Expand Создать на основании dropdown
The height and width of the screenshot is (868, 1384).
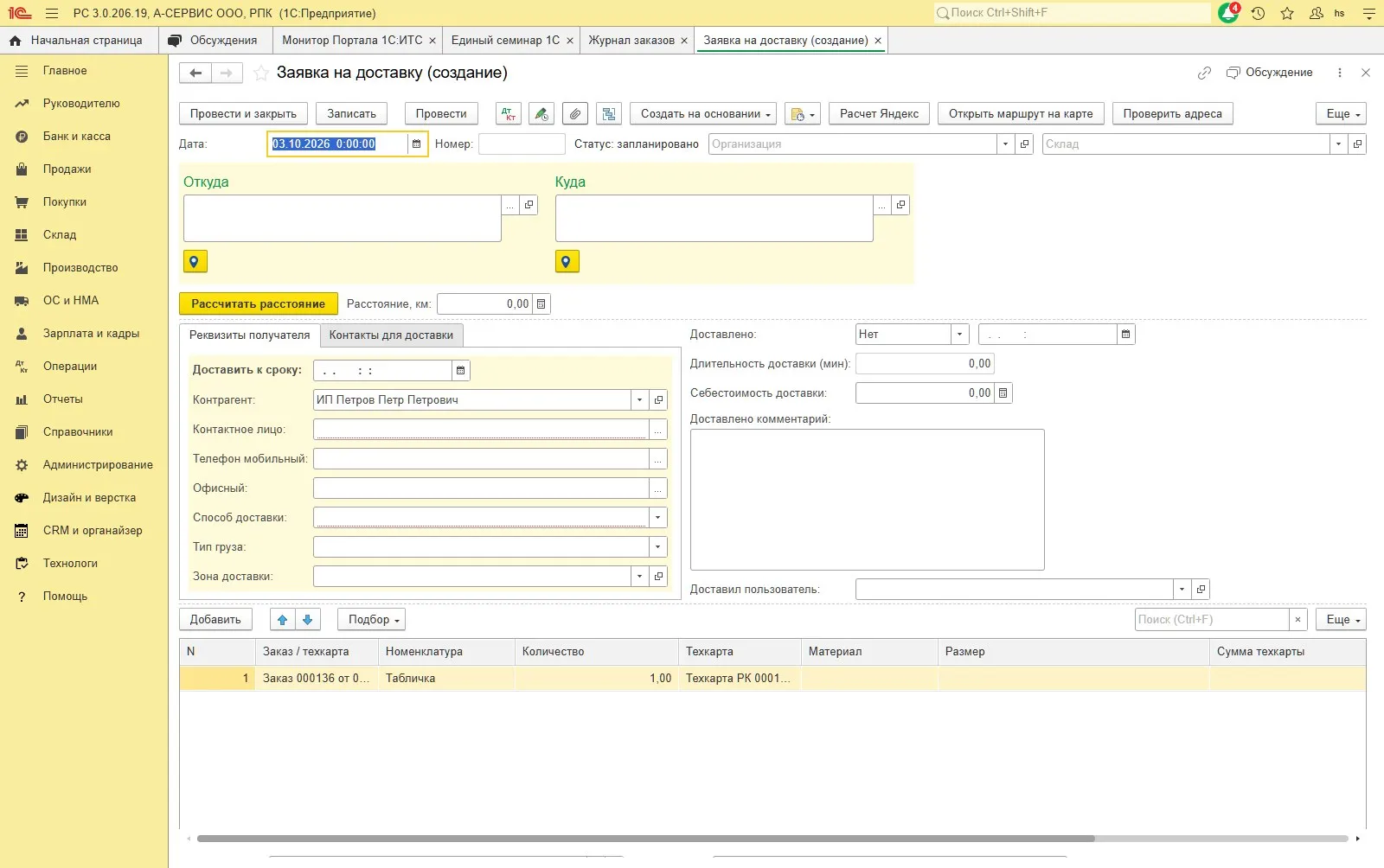pos(703,114)
